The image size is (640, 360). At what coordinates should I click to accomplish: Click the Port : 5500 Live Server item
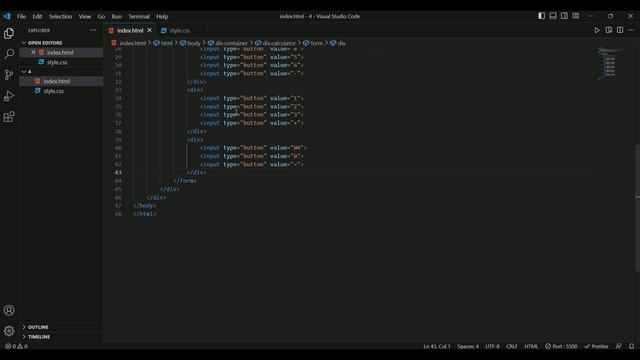coord(561,346)
